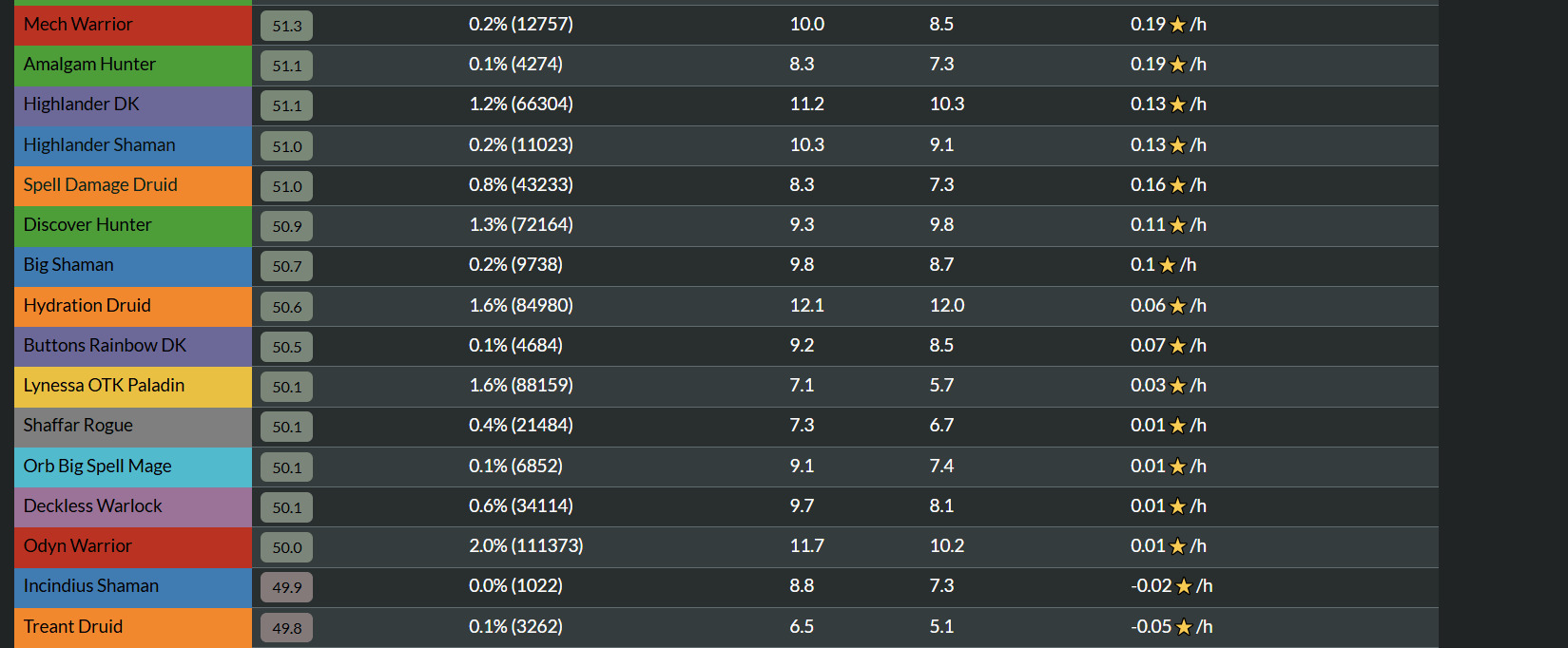Screen dimensions: 1568x648
Task: Open the Lynessa OTK Paladin archetype
Action: [x=104, y=385]
